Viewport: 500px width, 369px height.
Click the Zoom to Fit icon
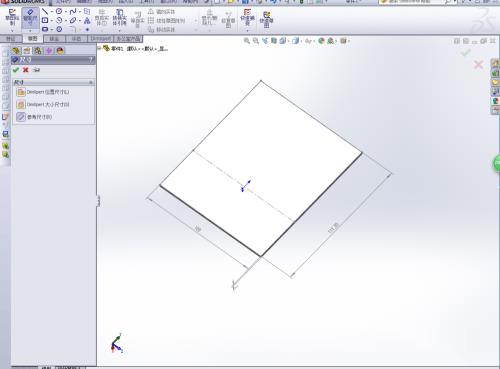point(247,41)
